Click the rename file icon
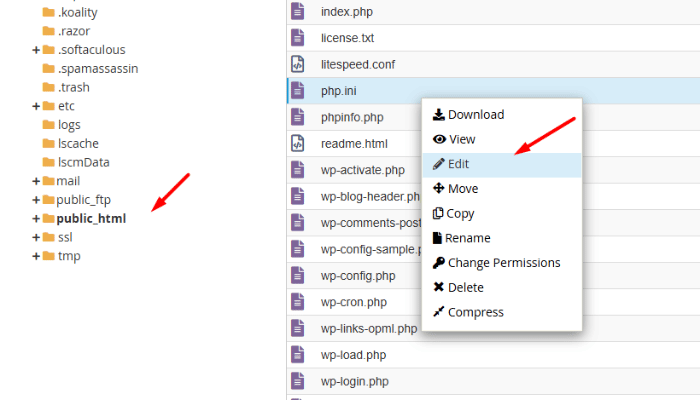The width and height of the screenshot is (700, 400). [437, 238]
